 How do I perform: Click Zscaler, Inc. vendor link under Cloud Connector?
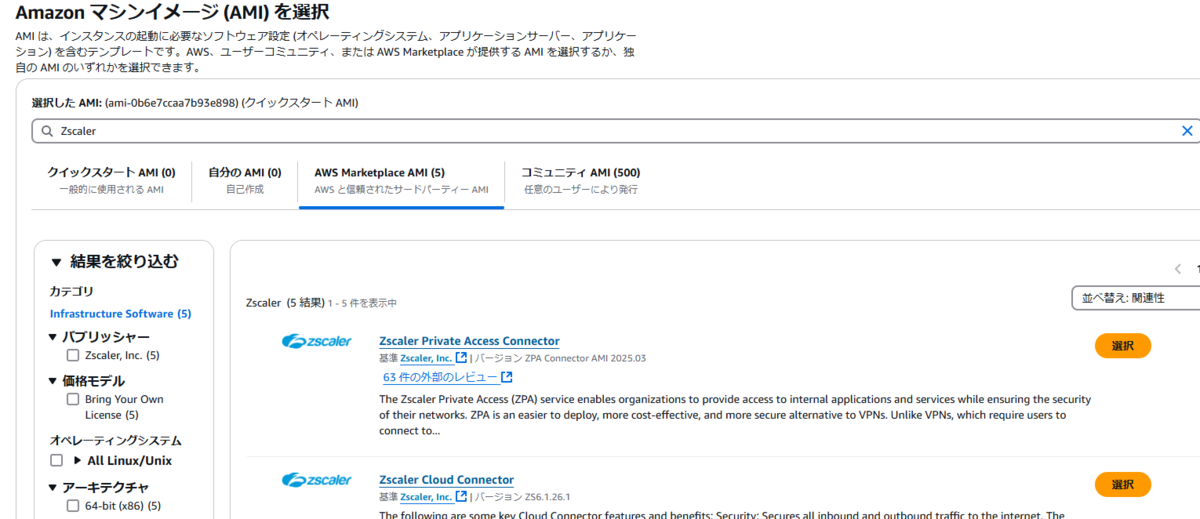(x=426, y=497)
